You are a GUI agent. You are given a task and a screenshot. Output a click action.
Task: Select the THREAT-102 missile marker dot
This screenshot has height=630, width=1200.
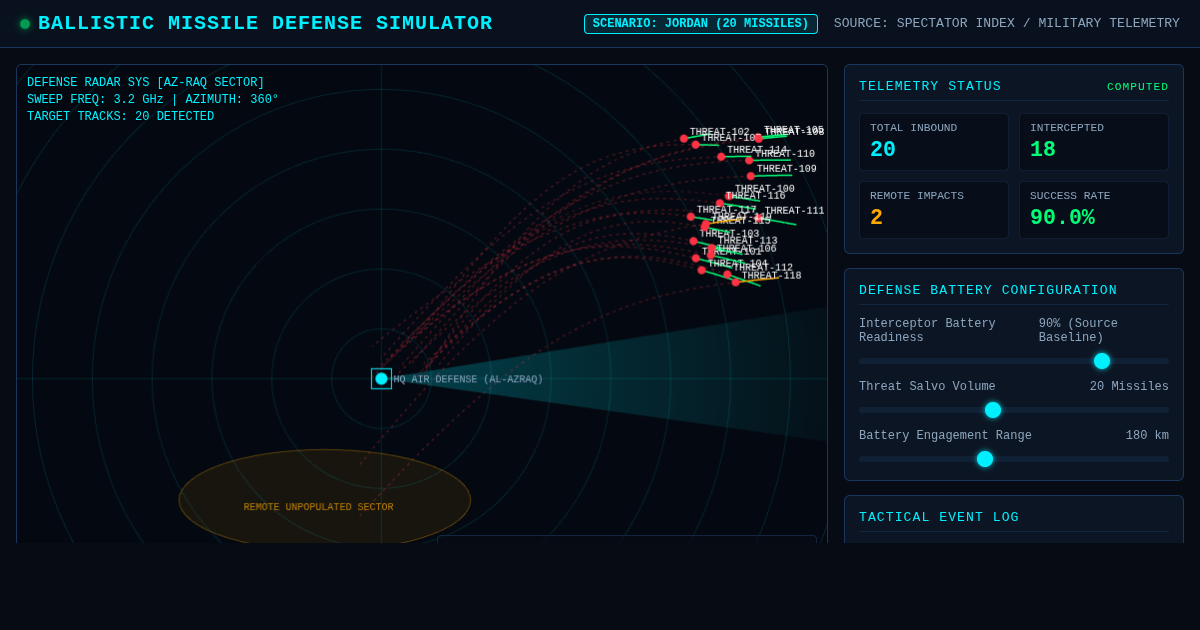[684, 139]
